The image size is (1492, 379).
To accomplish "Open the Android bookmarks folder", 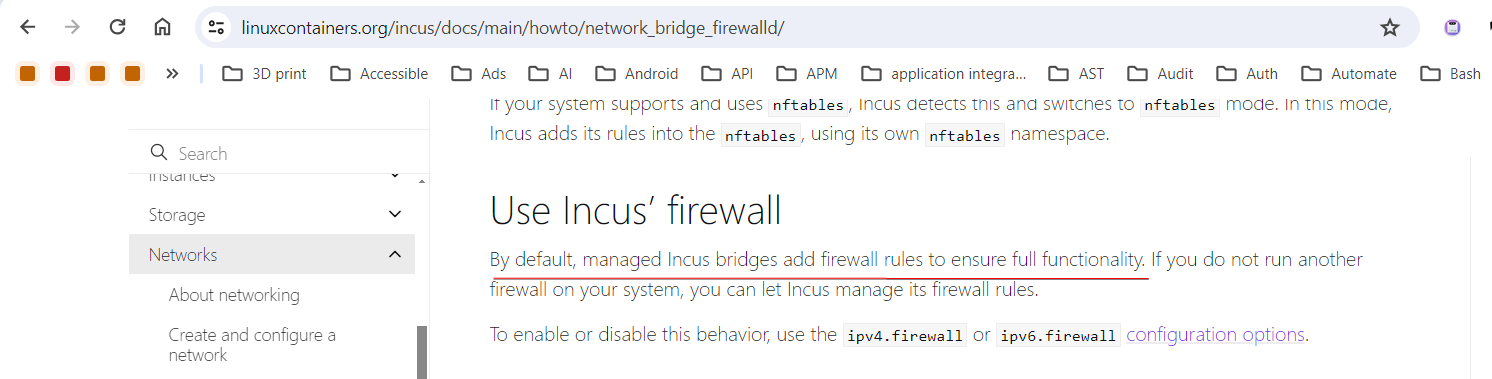I will (636, 73).
